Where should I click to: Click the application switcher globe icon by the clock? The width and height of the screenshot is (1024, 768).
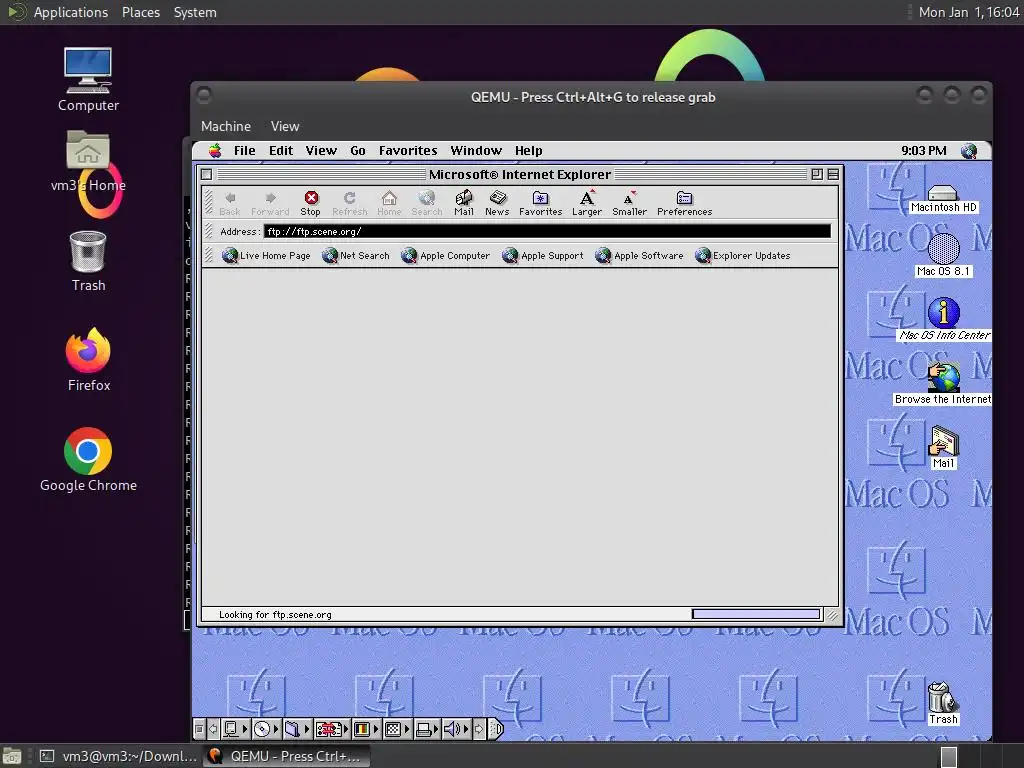969,151
